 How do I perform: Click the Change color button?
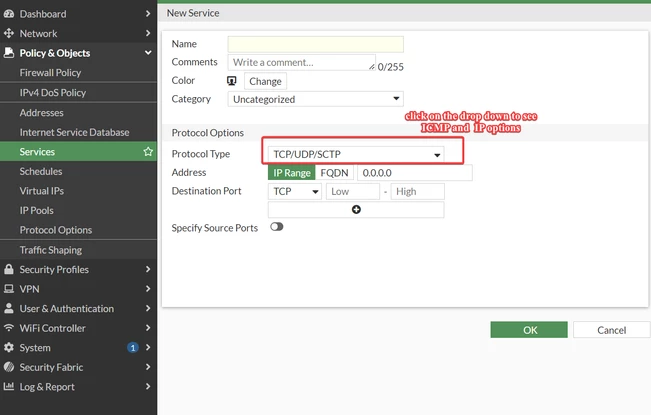coord(265,81)
